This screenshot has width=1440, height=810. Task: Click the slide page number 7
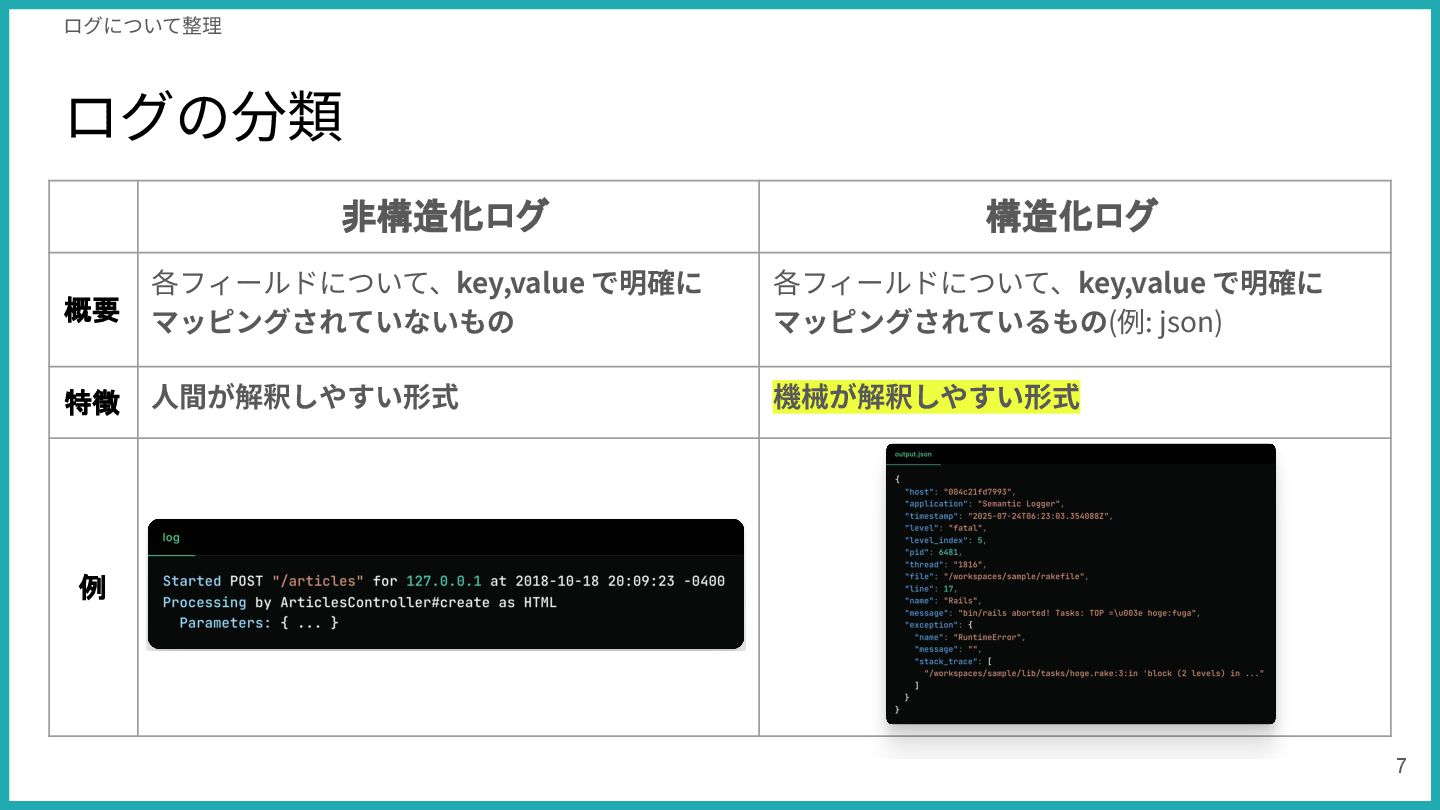(1401, 767)
